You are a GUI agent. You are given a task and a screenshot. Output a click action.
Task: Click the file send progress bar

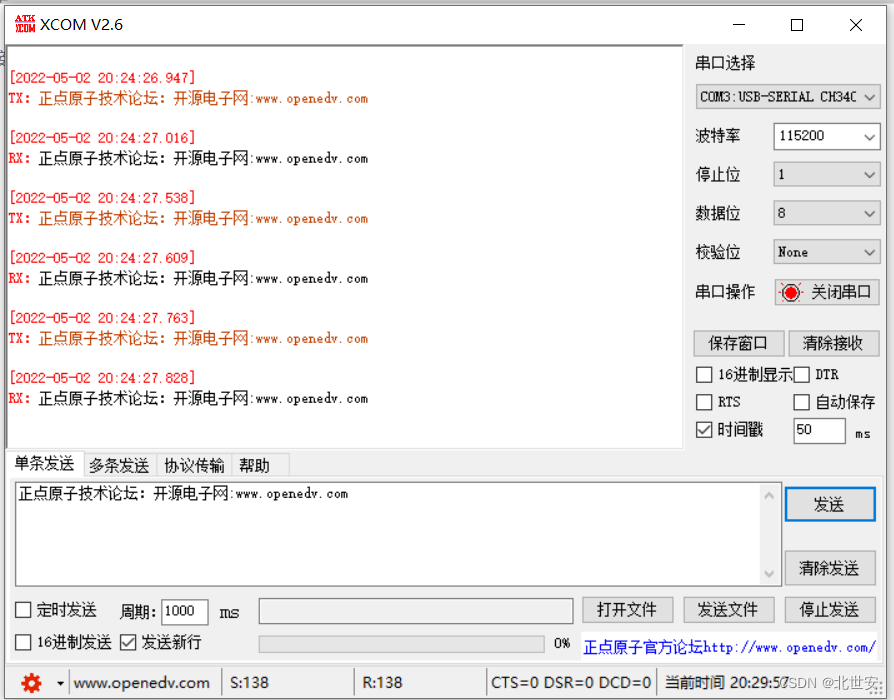click(401, 644)
